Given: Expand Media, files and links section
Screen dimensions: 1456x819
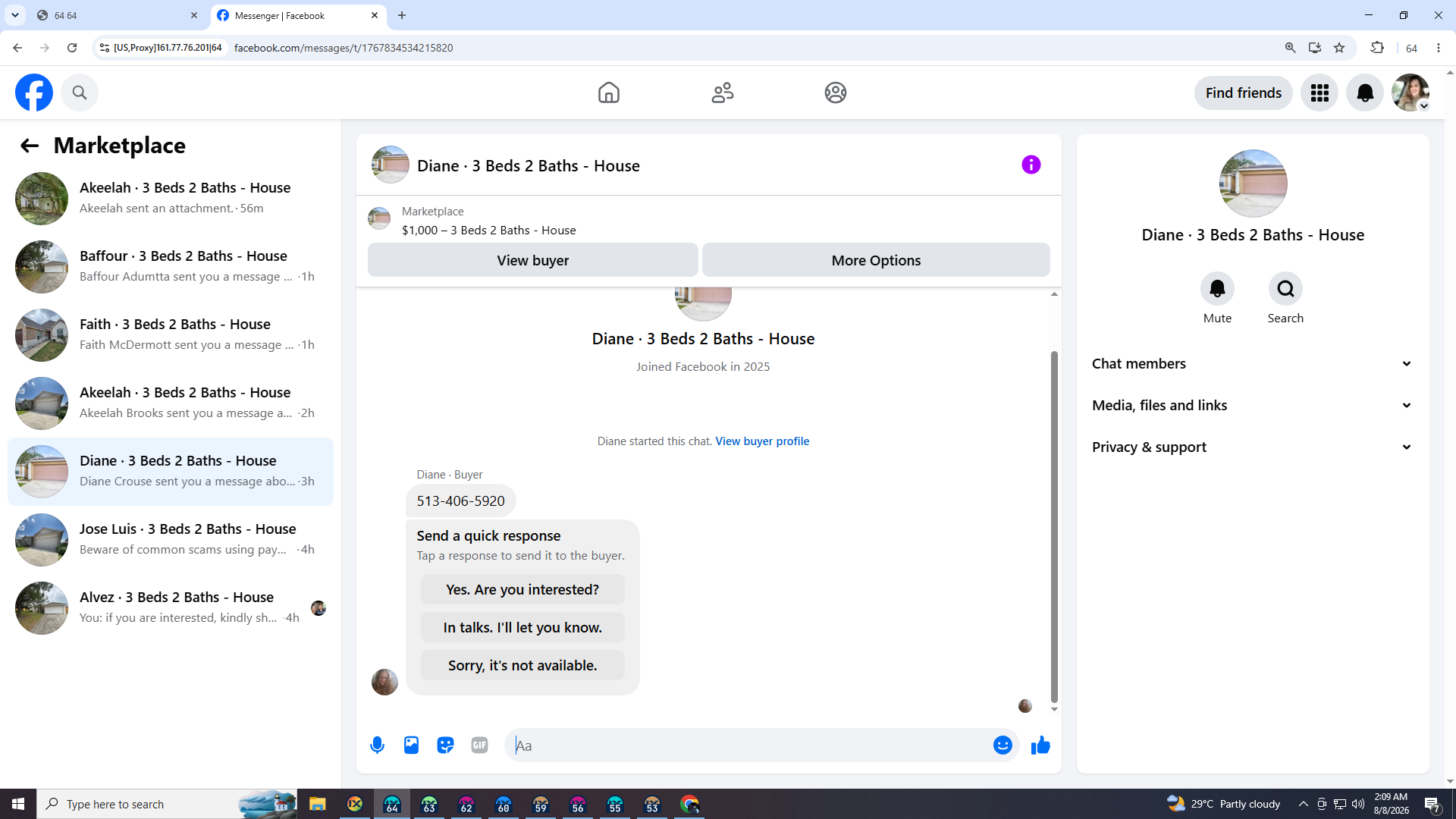Looking at the screenshot, I should pos(1253,406).
